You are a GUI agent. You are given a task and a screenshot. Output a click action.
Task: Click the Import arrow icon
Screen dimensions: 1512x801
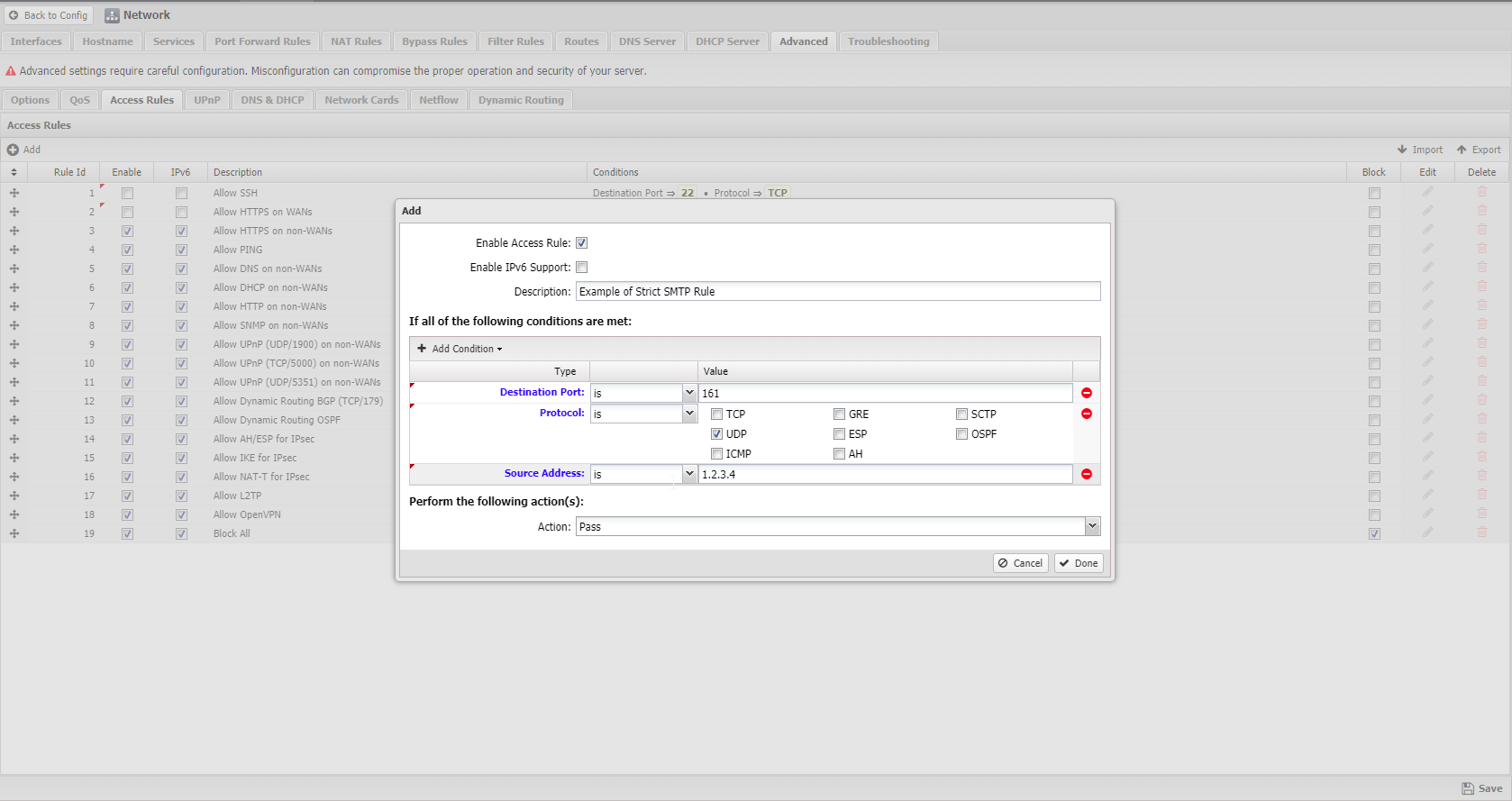(1402, 150)
